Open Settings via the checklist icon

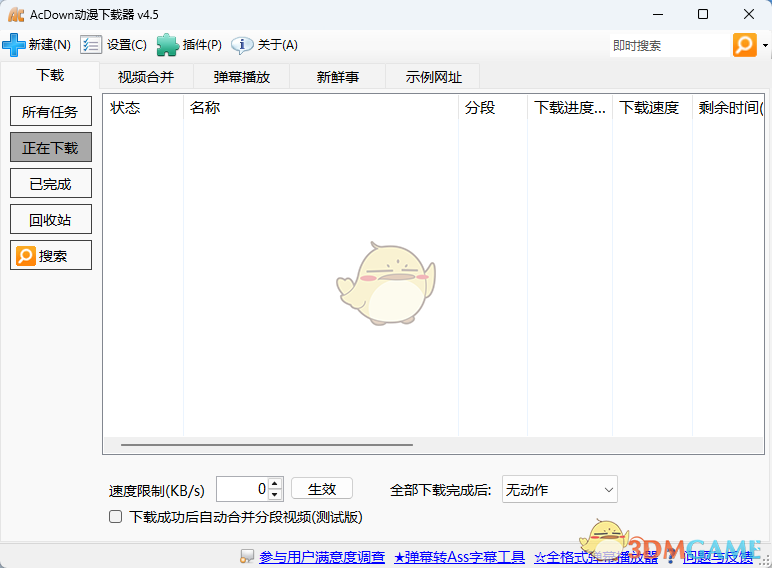click(x=91, y=45)
